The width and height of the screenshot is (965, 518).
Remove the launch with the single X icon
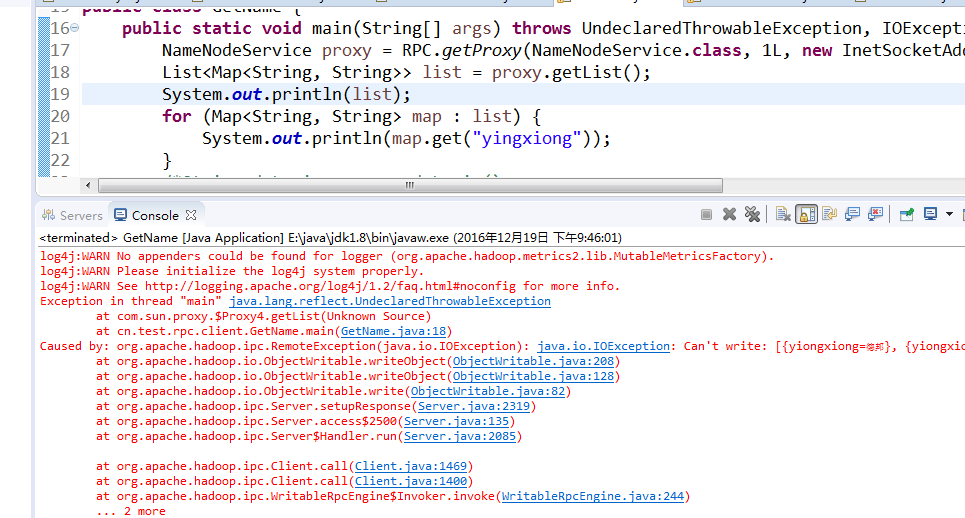click(729, 215)
